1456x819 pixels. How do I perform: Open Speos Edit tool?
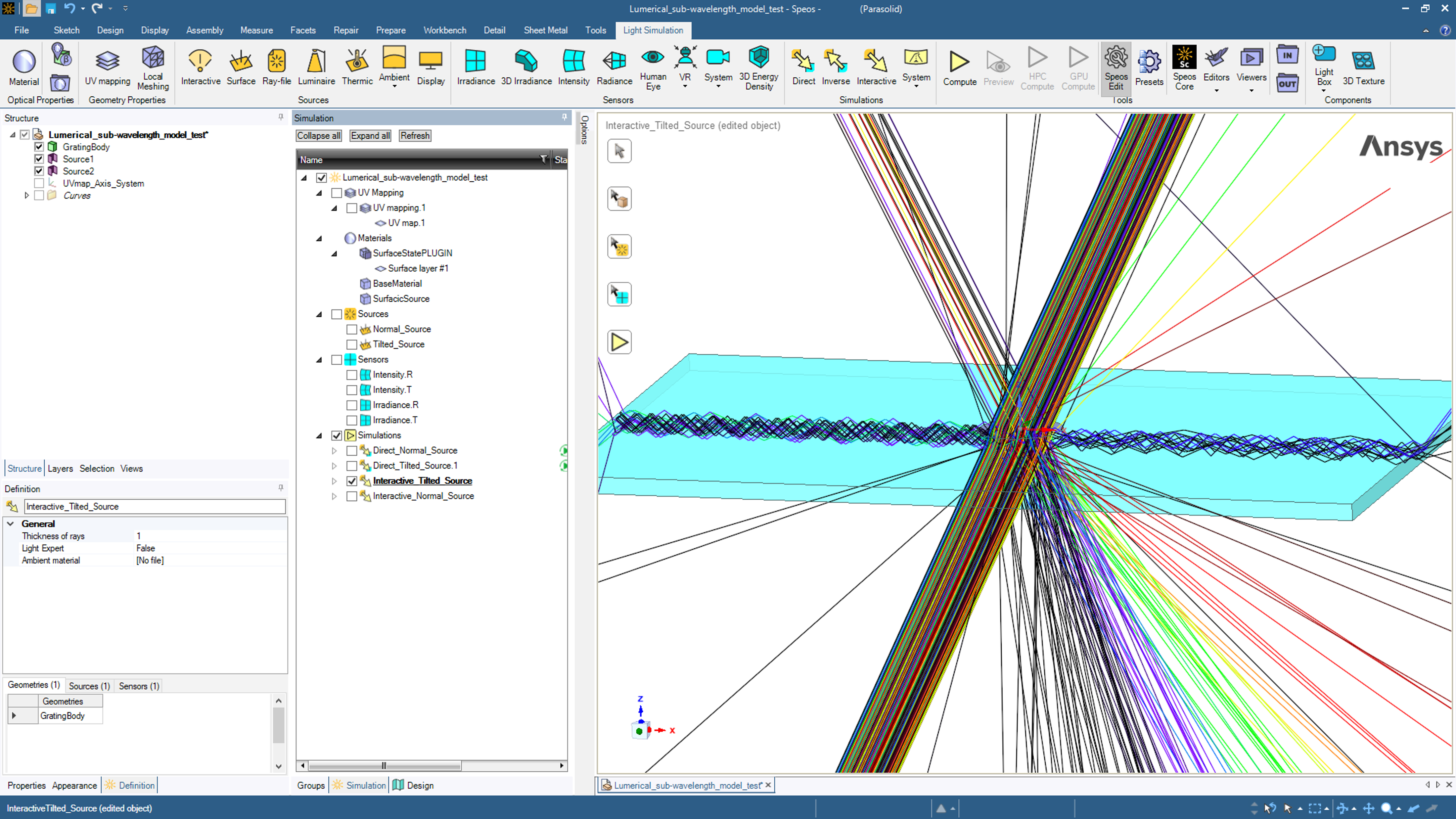click(x=1116, y=68)
